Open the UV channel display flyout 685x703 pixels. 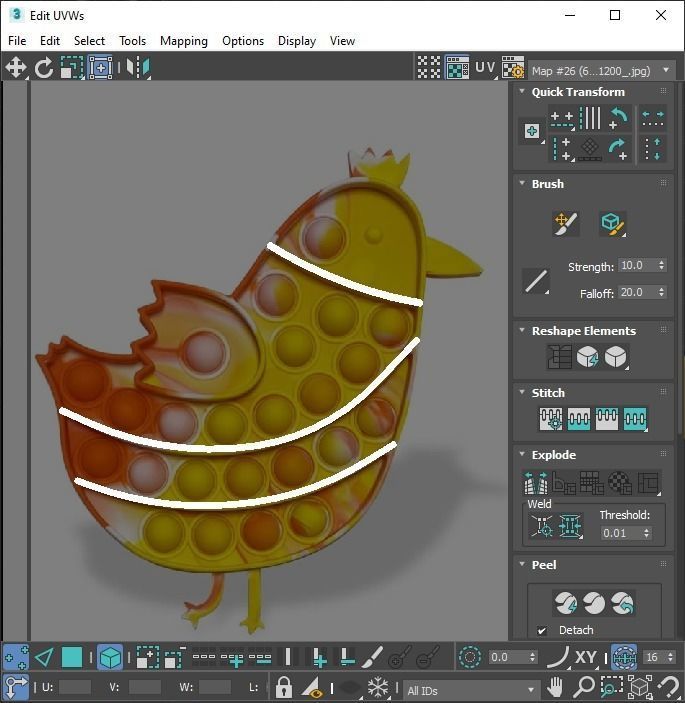click(486, 68)
